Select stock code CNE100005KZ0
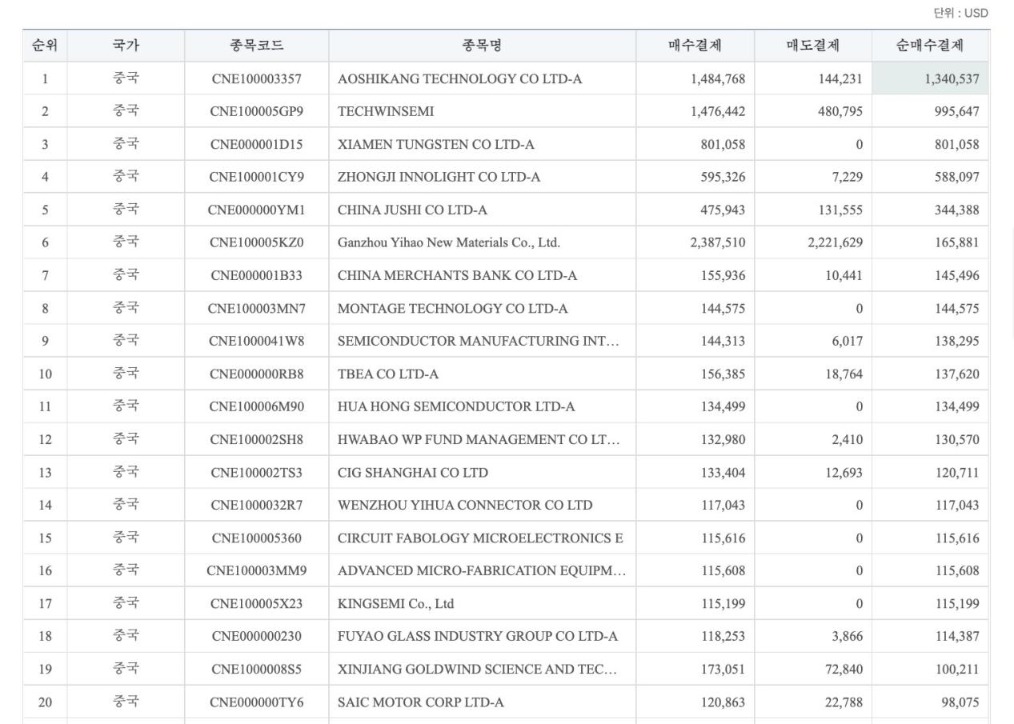 click(x=256, y=242)
